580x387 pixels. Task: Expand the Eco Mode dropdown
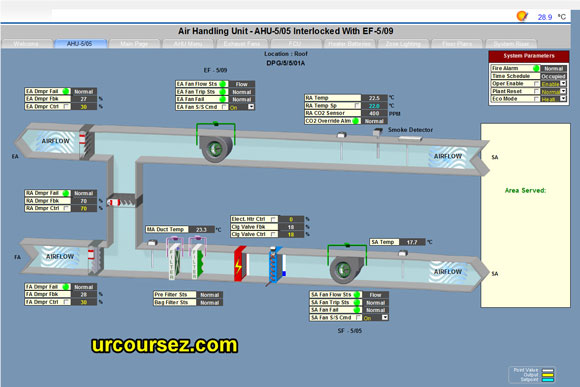[563, 99]
